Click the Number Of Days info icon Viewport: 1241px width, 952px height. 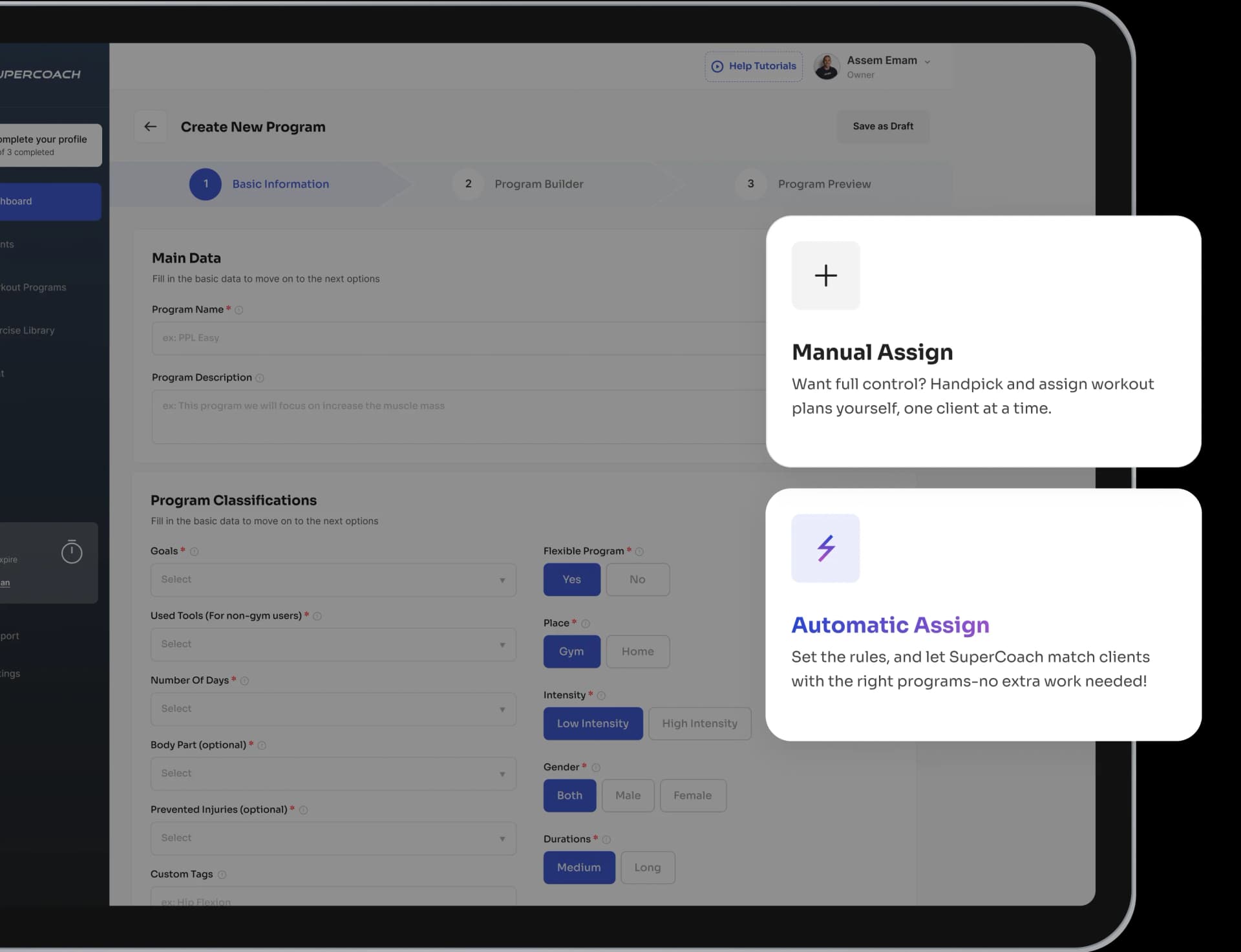tap(244, 681)
